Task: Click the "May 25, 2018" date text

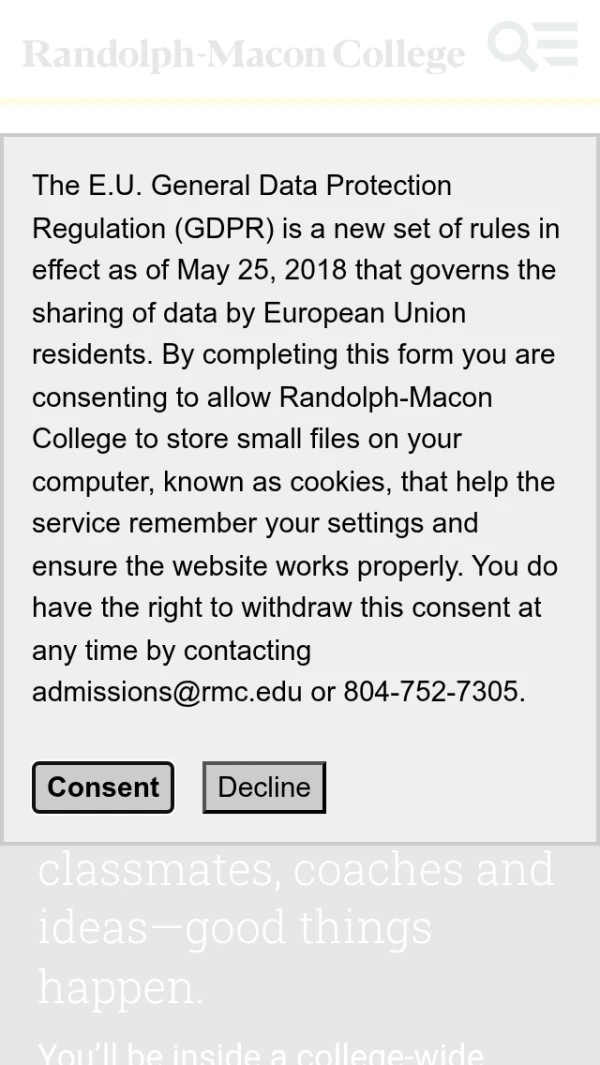Action: [x=263, y=271]
